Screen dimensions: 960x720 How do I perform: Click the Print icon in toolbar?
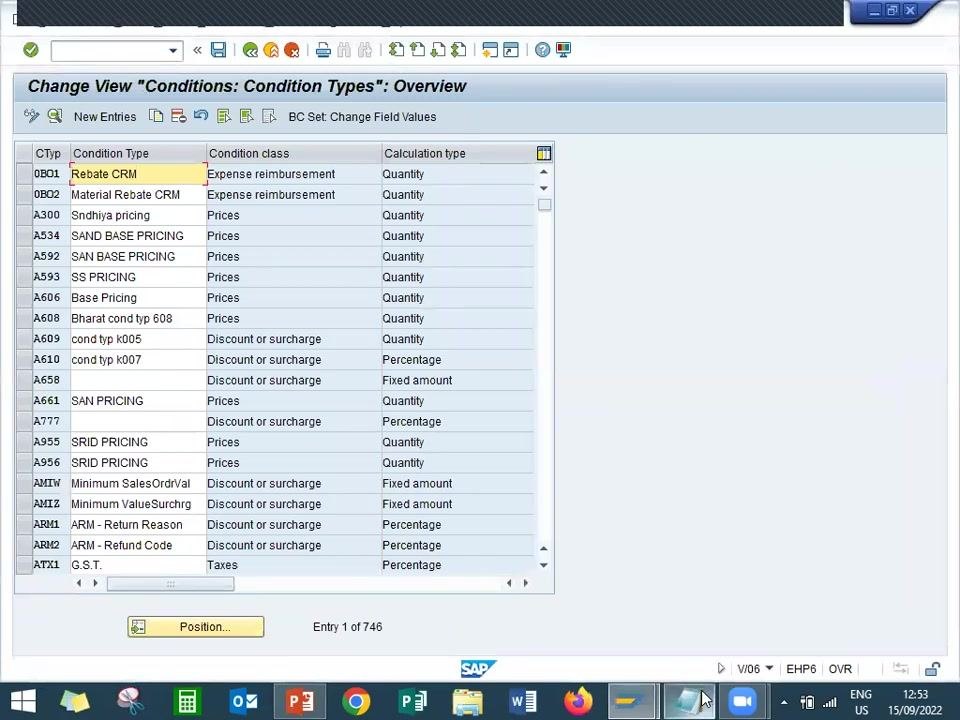coord(323,50)
